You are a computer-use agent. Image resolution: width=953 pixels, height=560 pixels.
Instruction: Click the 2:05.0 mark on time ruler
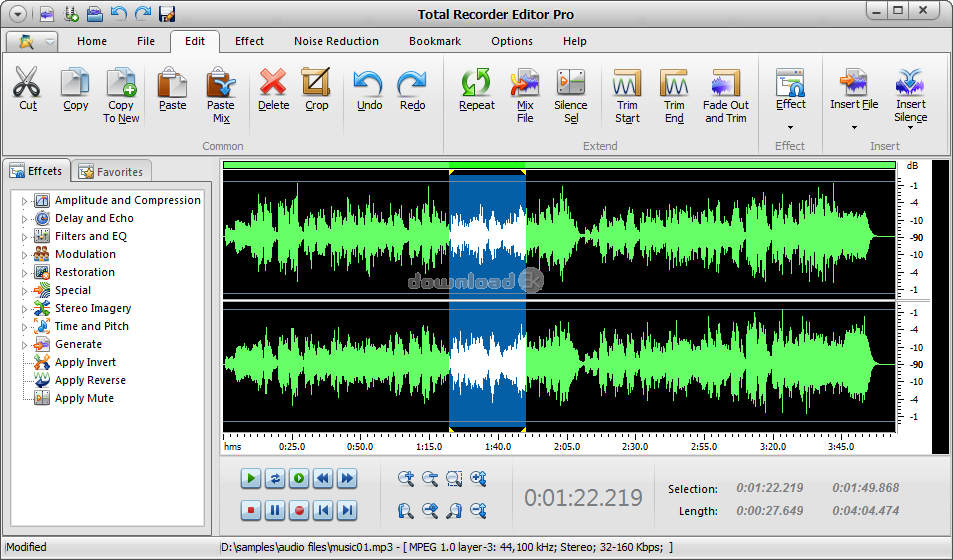(566, 446)
